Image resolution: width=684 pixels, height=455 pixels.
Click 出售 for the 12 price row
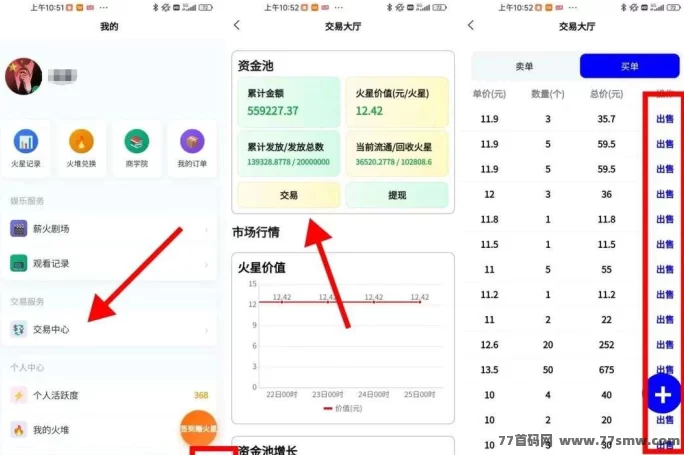point(665,194)
